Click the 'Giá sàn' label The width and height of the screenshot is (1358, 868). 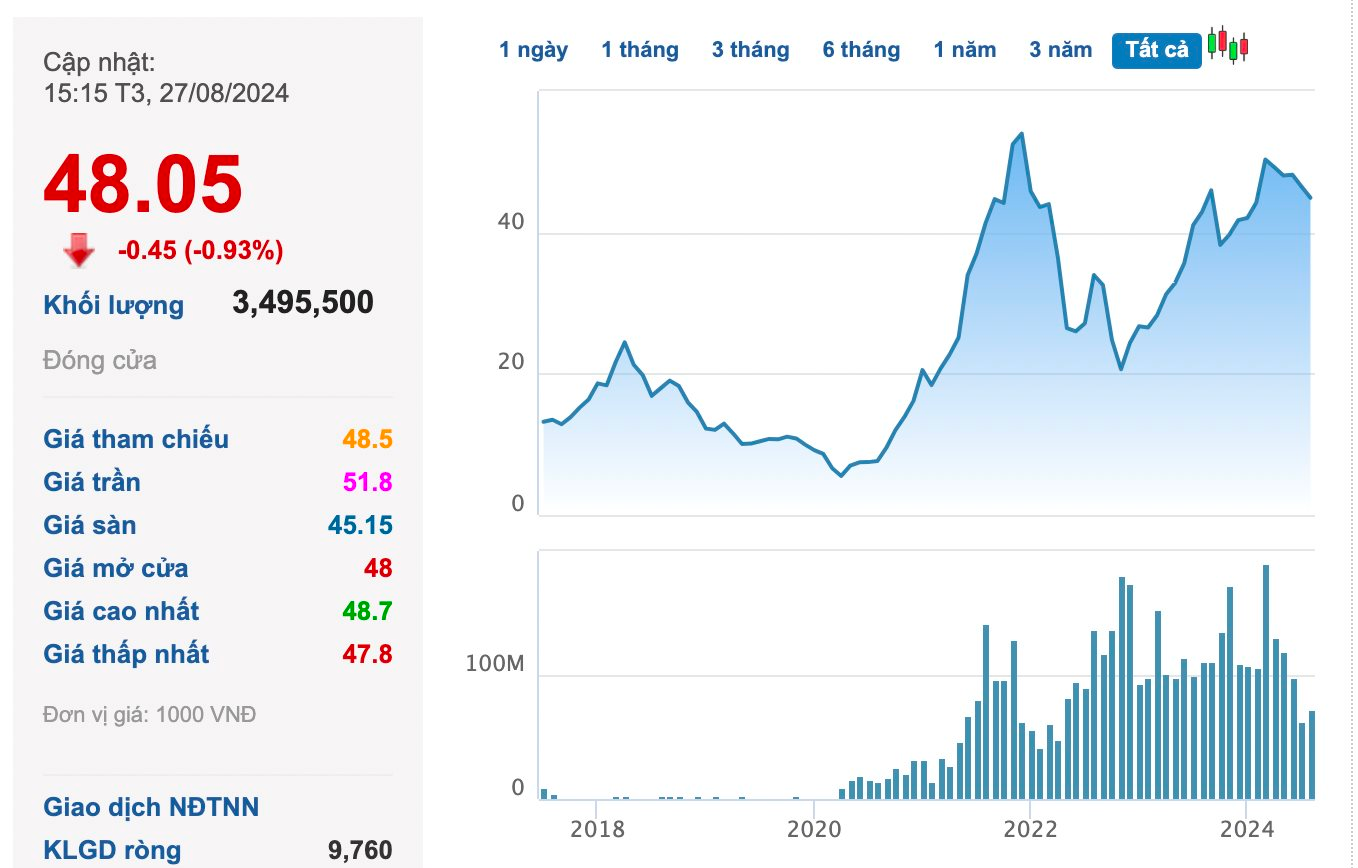click(x=90, y=525)
